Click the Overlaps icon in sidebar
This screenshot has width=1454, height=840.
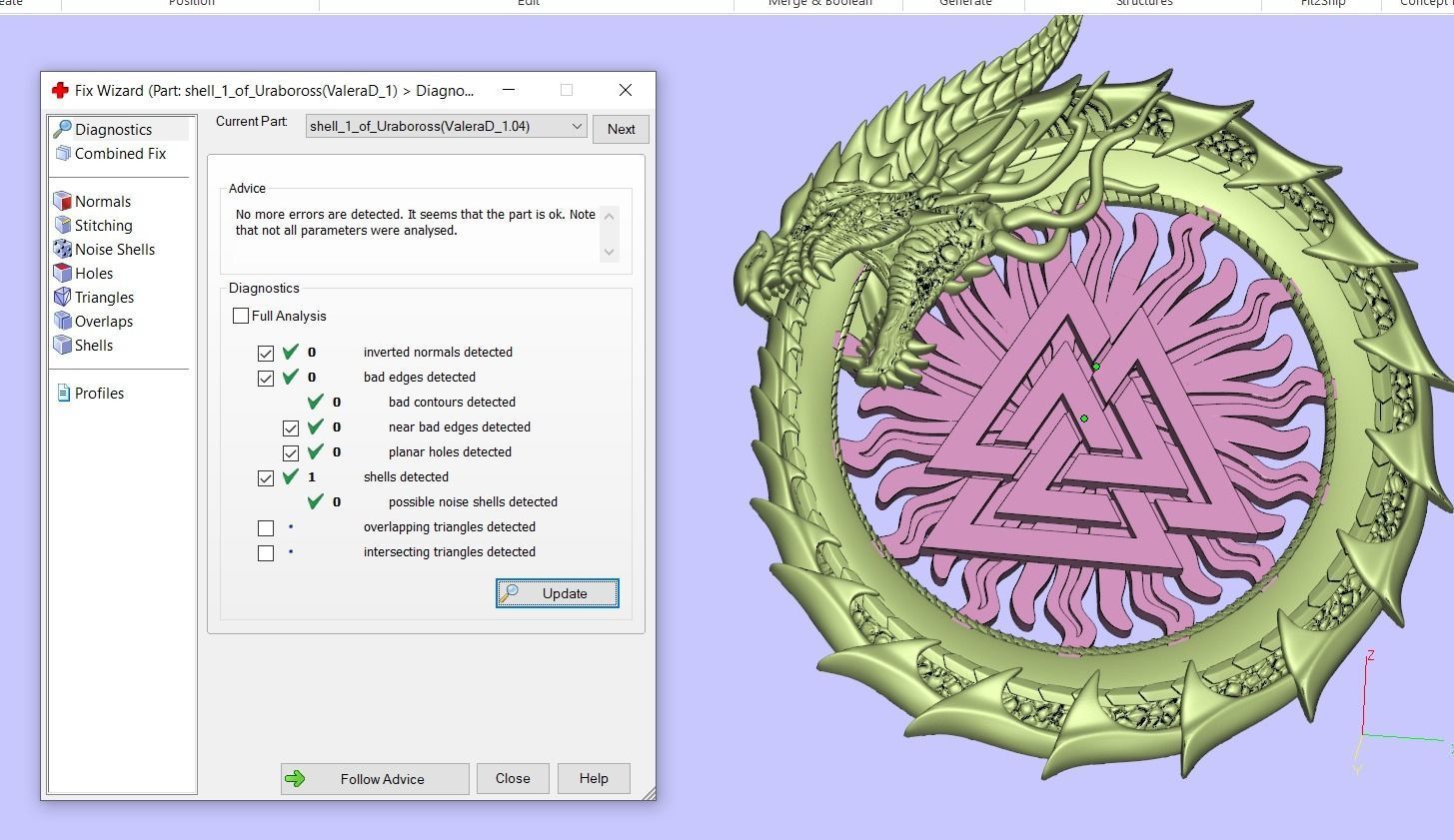coord(63,321)
